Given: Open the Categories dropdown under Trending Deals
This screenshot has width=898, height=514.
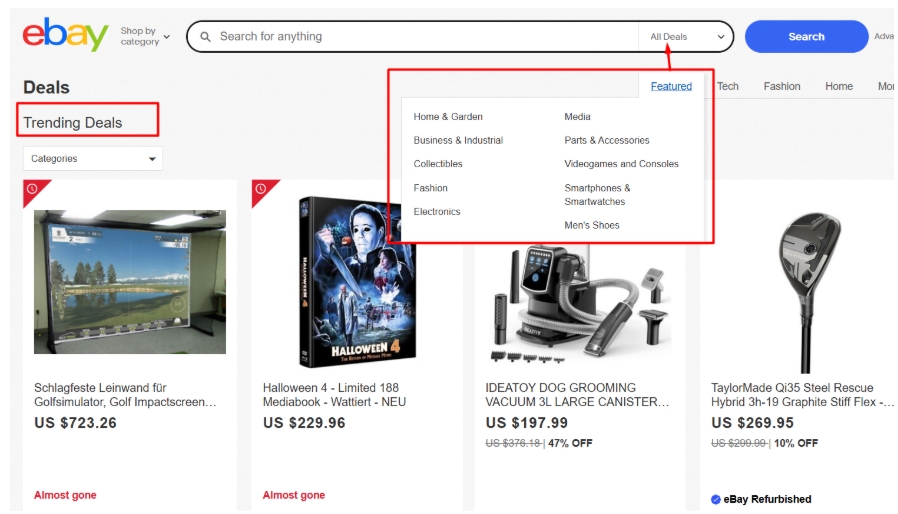Looking at the screenshot, I should (93, 158).
